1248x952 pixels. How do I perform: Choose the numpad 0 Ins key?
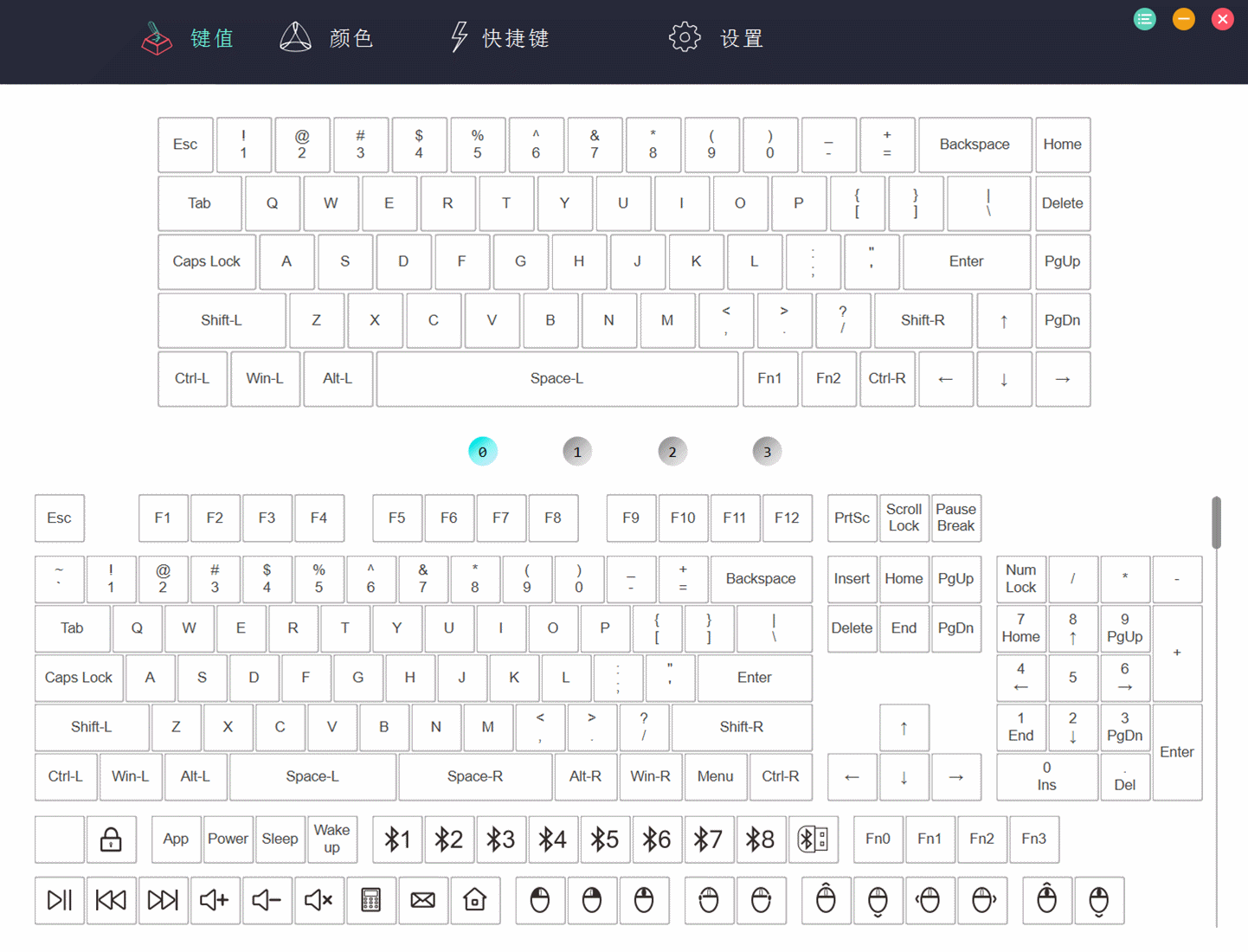tap(1046, 776)
